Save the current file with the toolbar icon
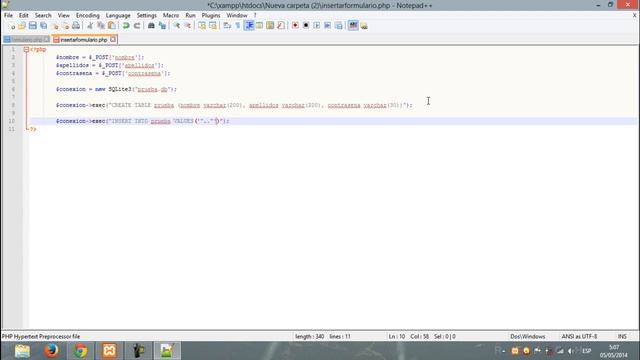 pyautogui.click(x=33, y=26)
